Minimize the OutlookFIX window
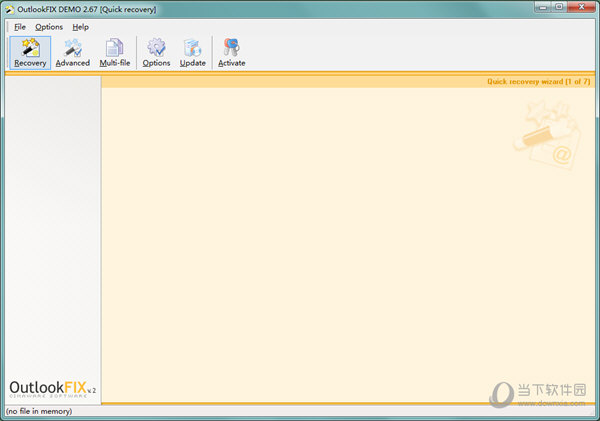Screen dimensions: 600x421 pyautogui.click(x=543, y=7)
